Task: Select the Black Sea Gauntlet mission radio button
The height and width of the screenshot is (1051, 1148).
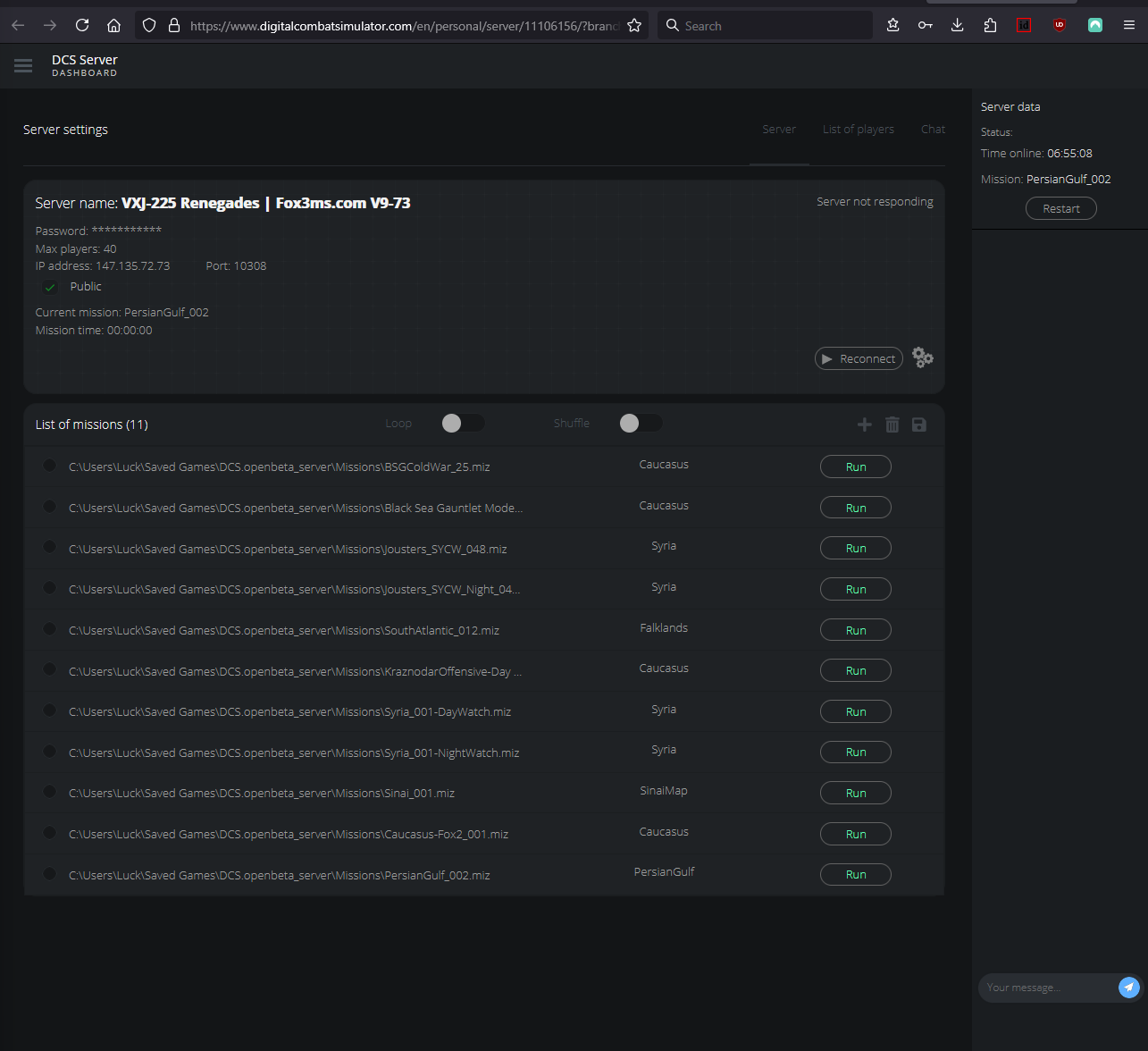Action: pos(49,507)
